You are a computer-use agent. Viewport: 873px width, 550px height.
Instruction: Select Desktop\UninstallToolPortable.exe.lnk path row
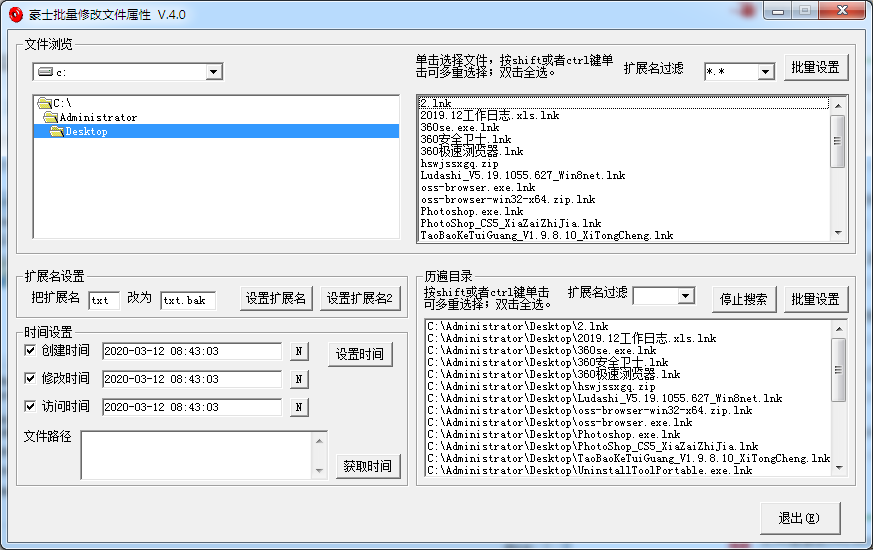(x=629, y=470)
